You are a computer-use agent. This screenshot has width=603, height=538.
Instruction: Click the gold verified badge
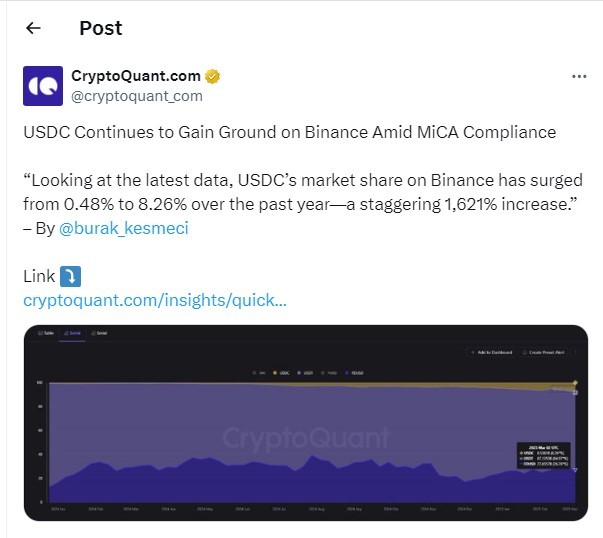pos(212,76)
